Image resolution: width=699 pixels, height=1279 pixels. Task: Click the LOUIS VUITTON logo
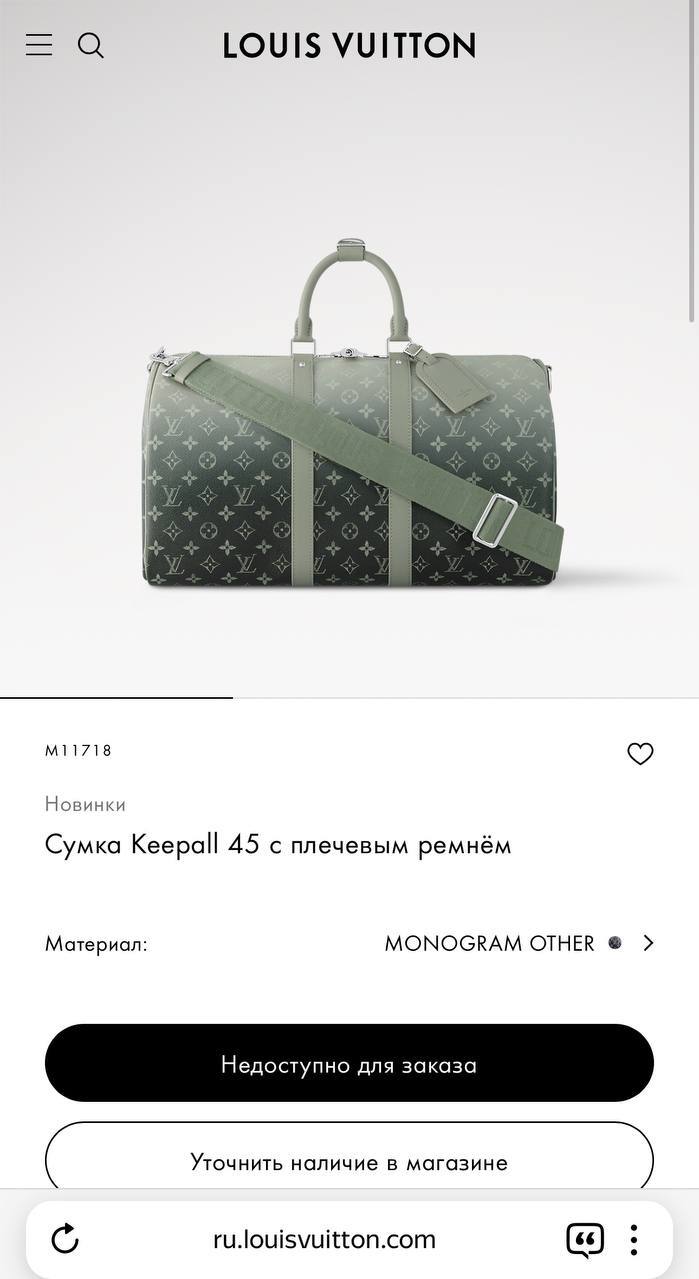tap(349, 45)
